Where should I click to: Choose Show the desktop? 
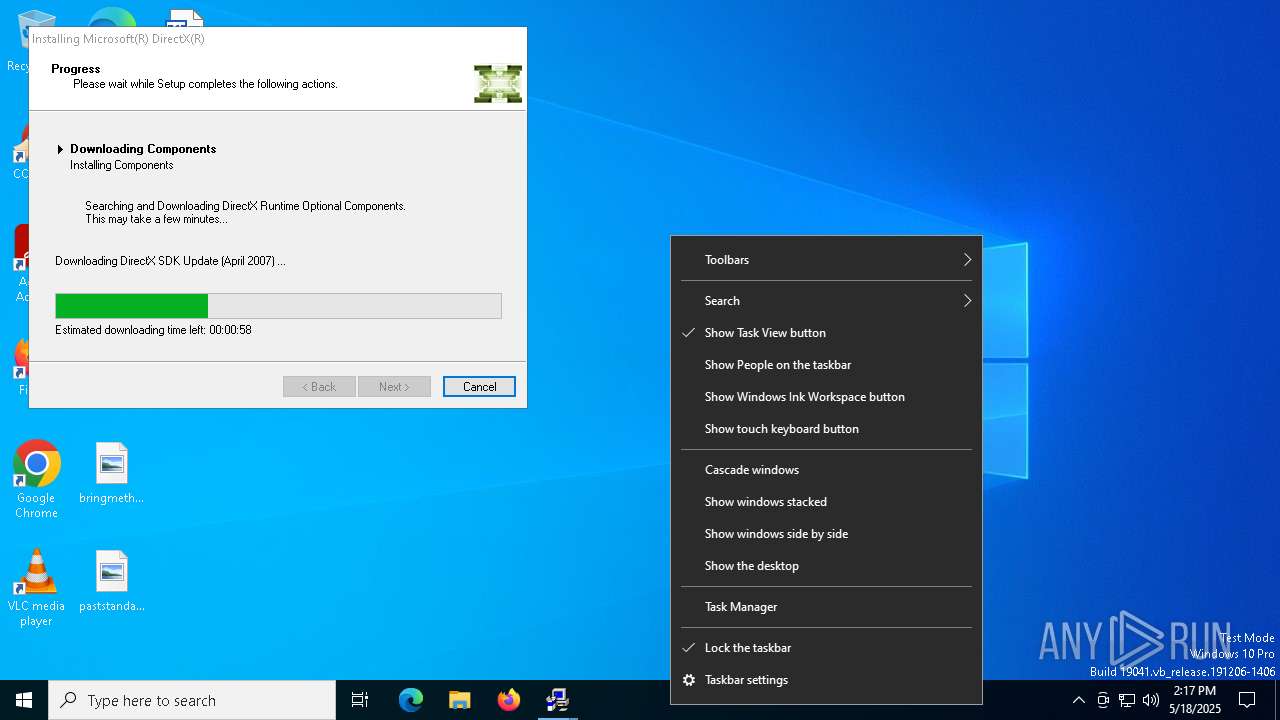(827, 566)
